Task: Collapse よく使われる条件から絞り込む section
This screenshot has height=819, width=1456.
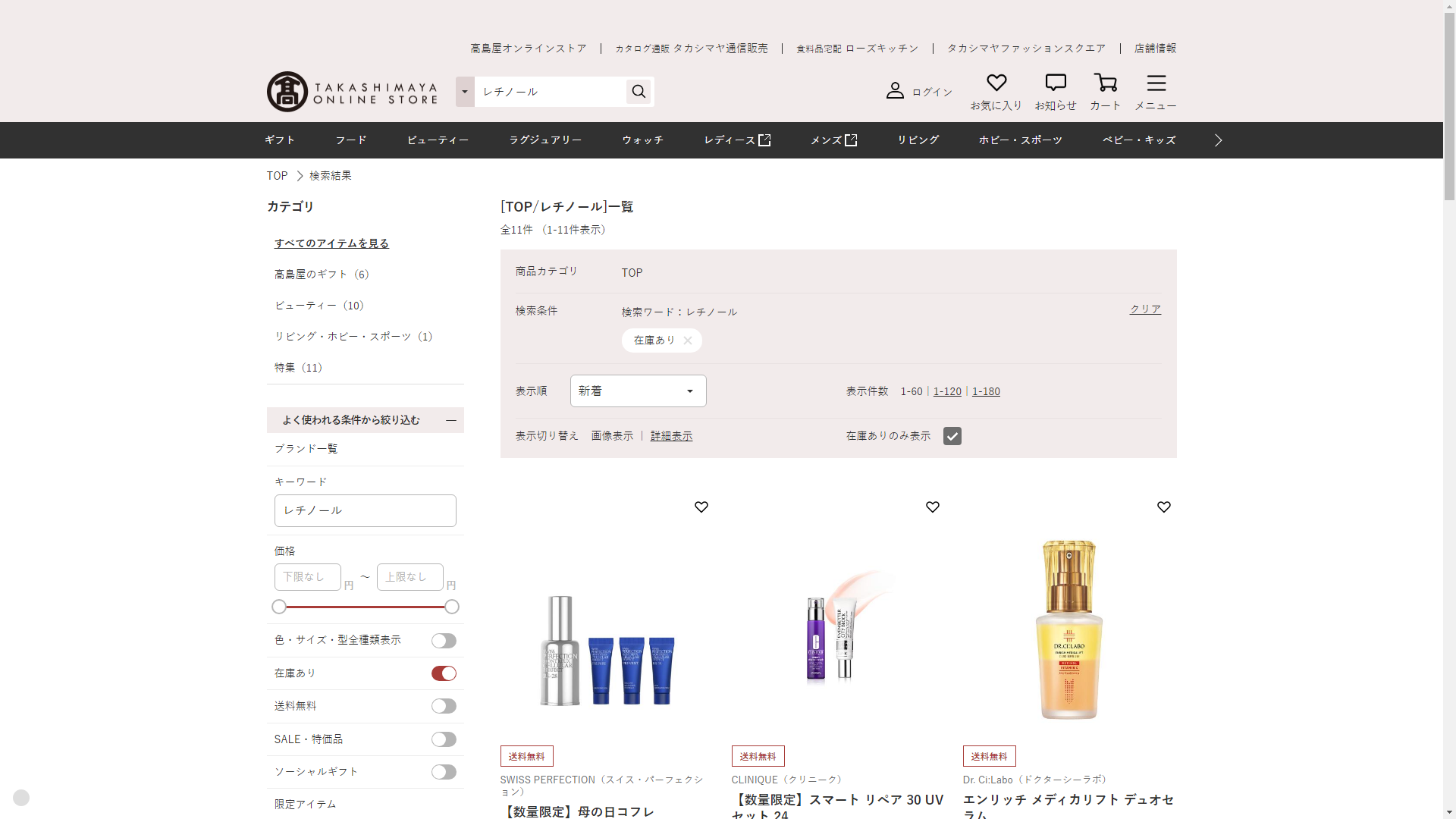Action: [451, 420]
